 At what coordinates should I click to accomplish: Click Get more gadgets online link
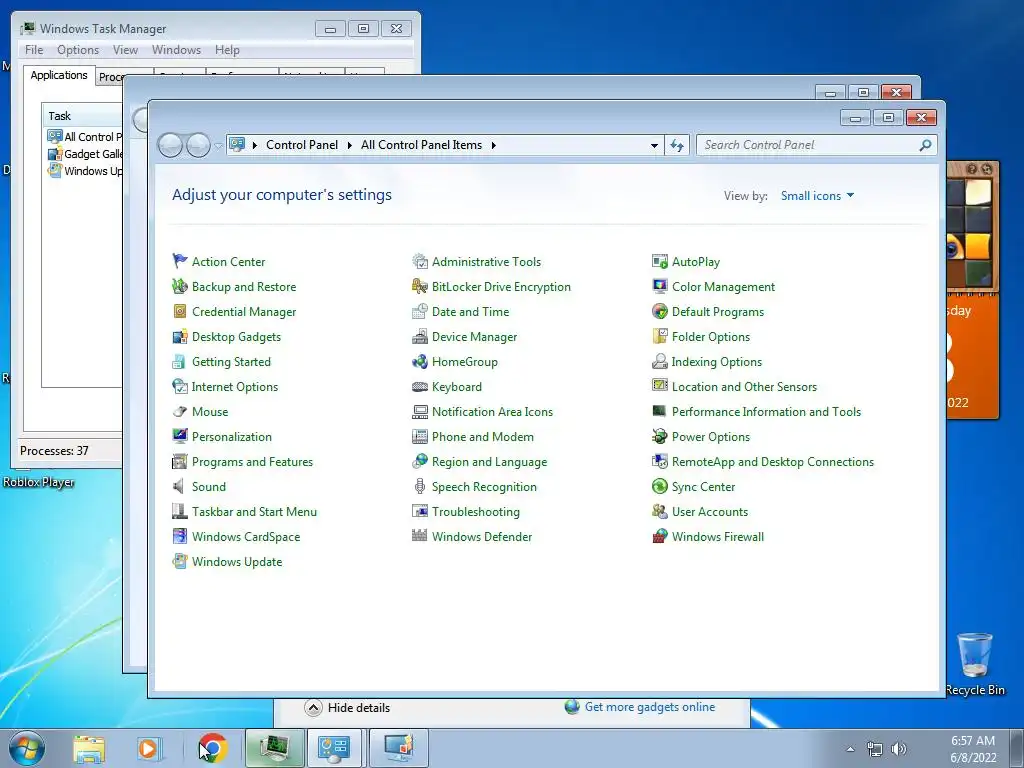[650, 707]
